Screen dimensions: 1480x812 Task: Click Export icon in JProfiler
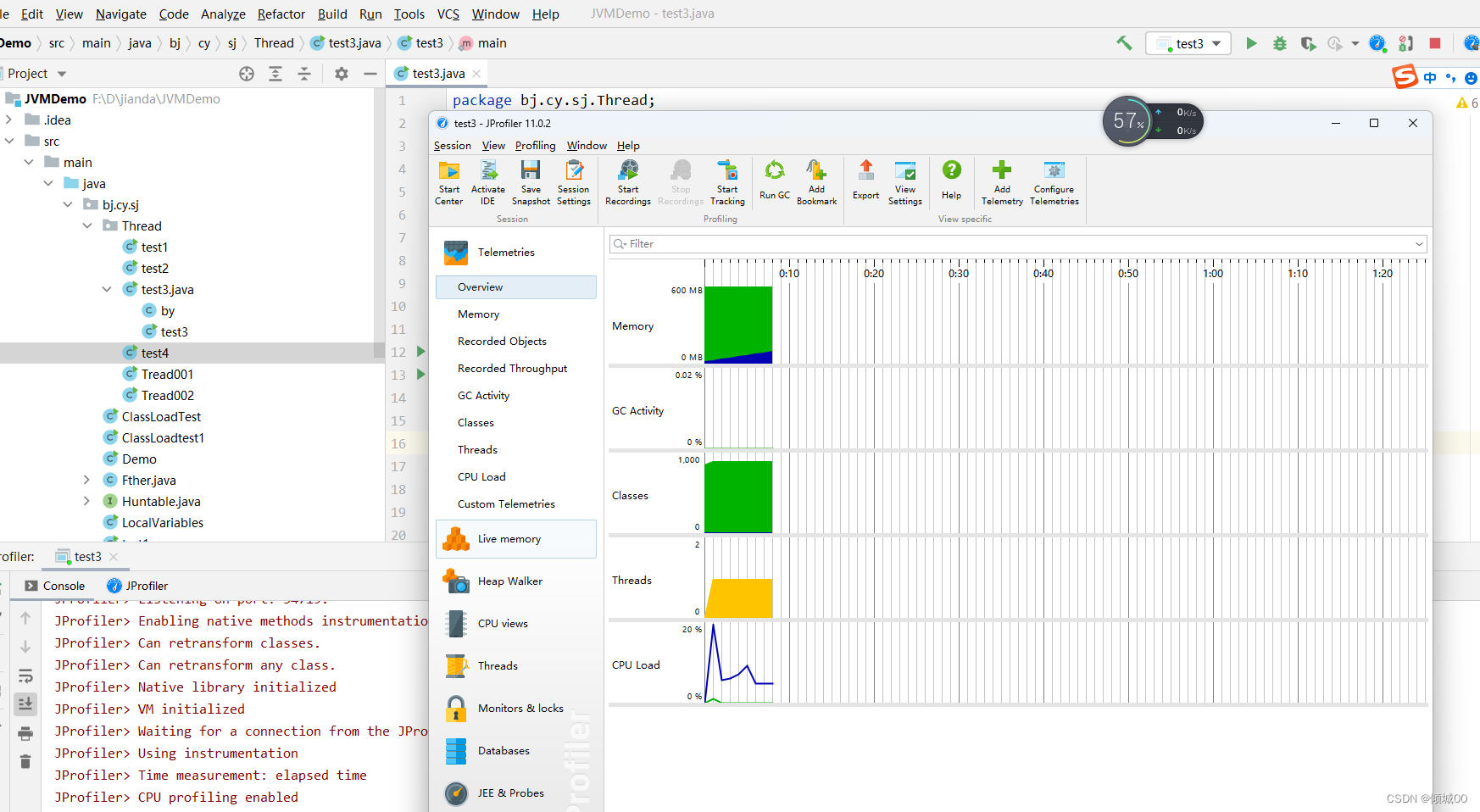pos(865,180)
